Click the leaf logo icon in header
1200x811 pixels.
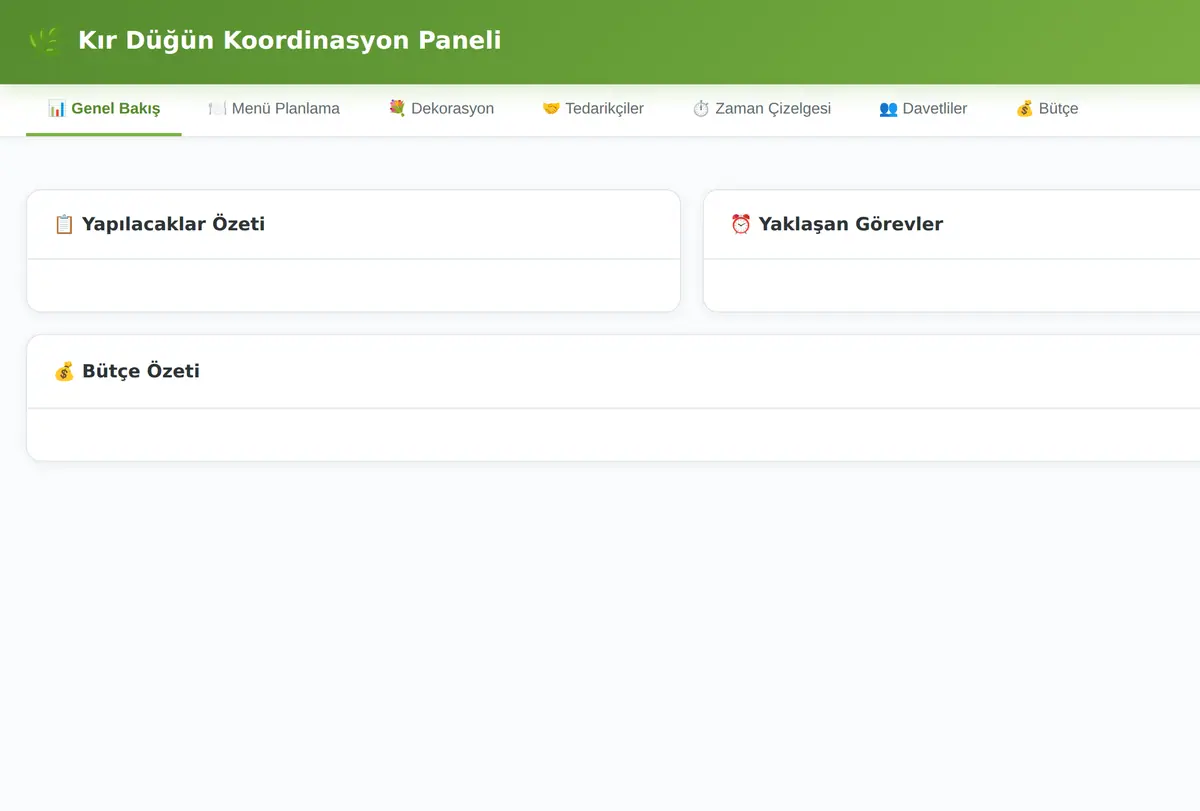point(45,41)
